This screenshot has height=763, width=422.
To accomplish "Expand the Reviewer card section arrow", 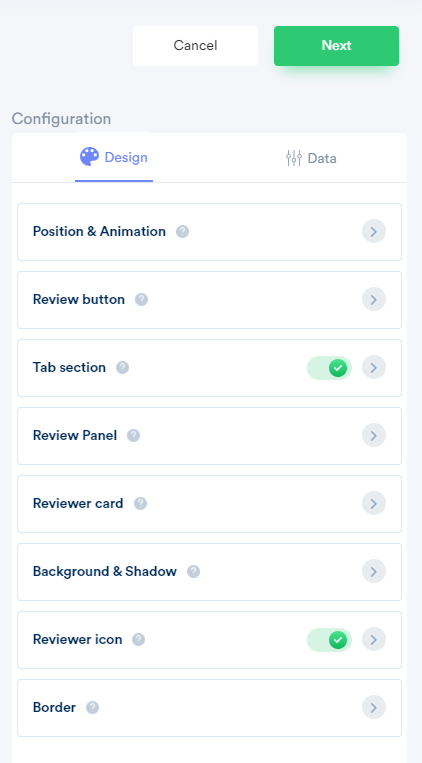I will coord(374,504).
